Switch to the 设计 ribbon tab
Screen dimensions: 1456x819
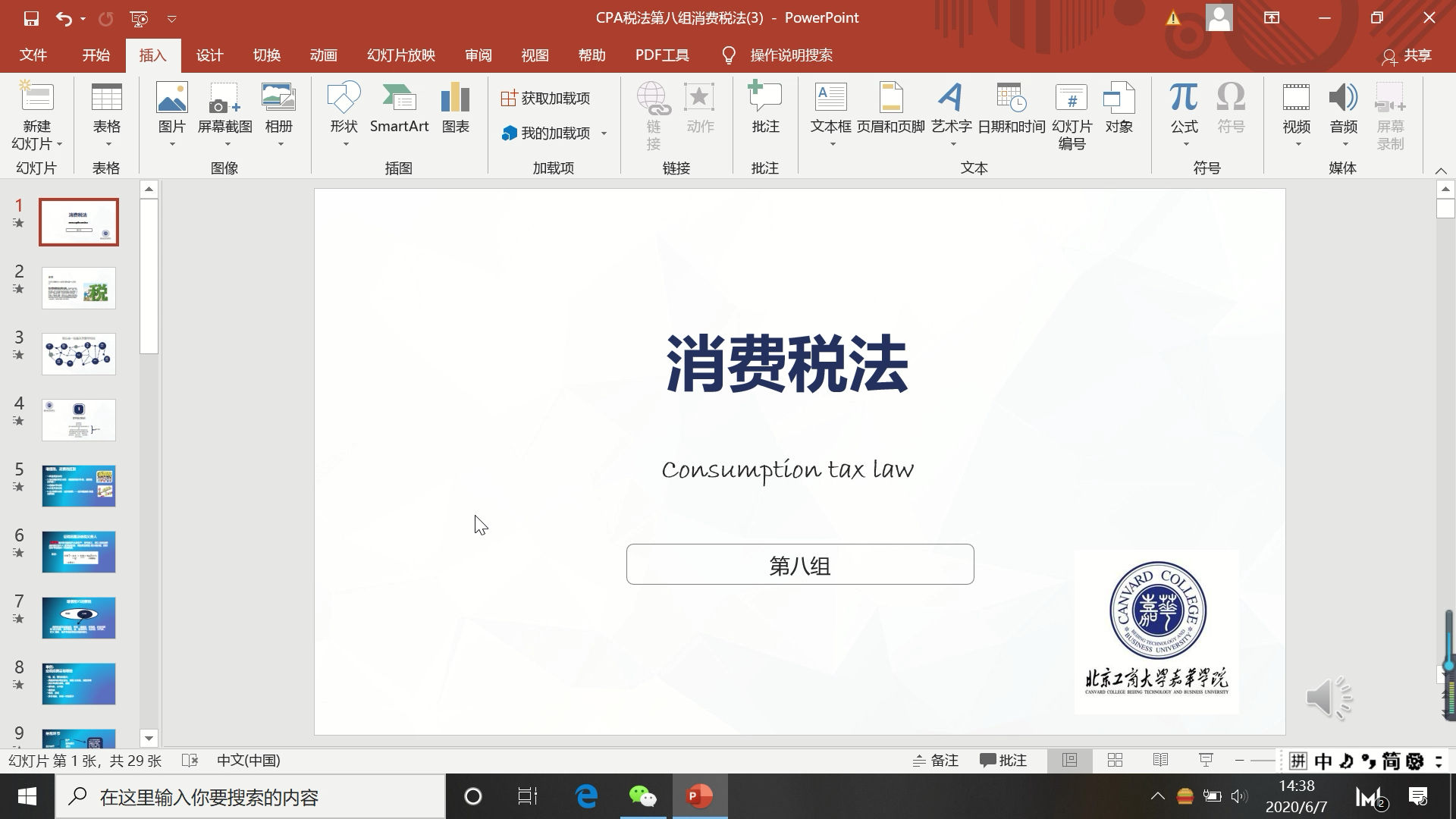click(x=209, y=55)
